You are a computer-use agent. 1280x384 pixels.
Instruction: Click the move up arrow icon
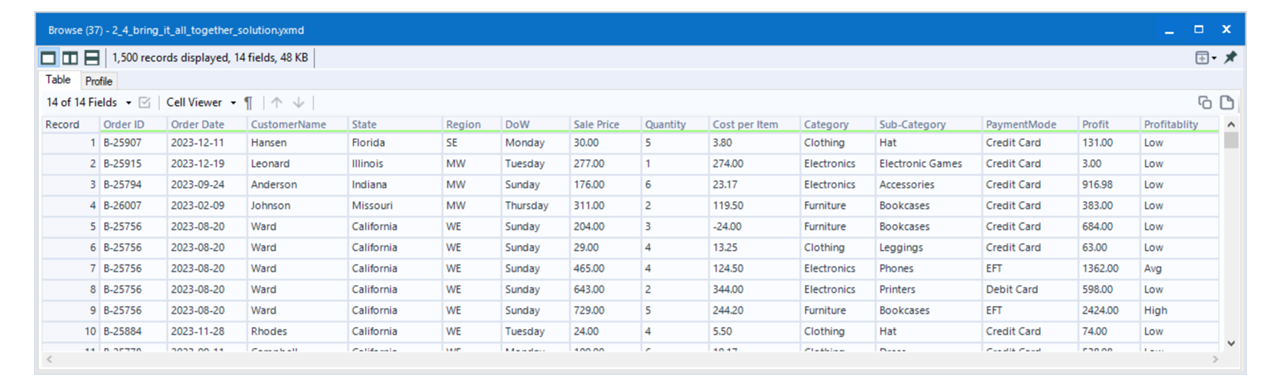point(277,102)
